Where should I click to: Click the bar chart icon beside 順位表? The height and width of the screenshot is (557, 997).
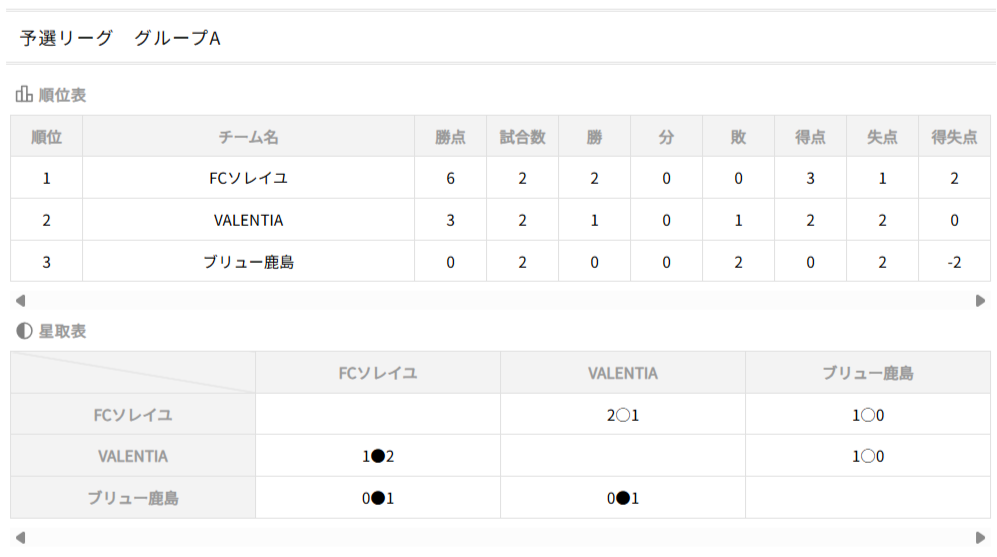23,95
